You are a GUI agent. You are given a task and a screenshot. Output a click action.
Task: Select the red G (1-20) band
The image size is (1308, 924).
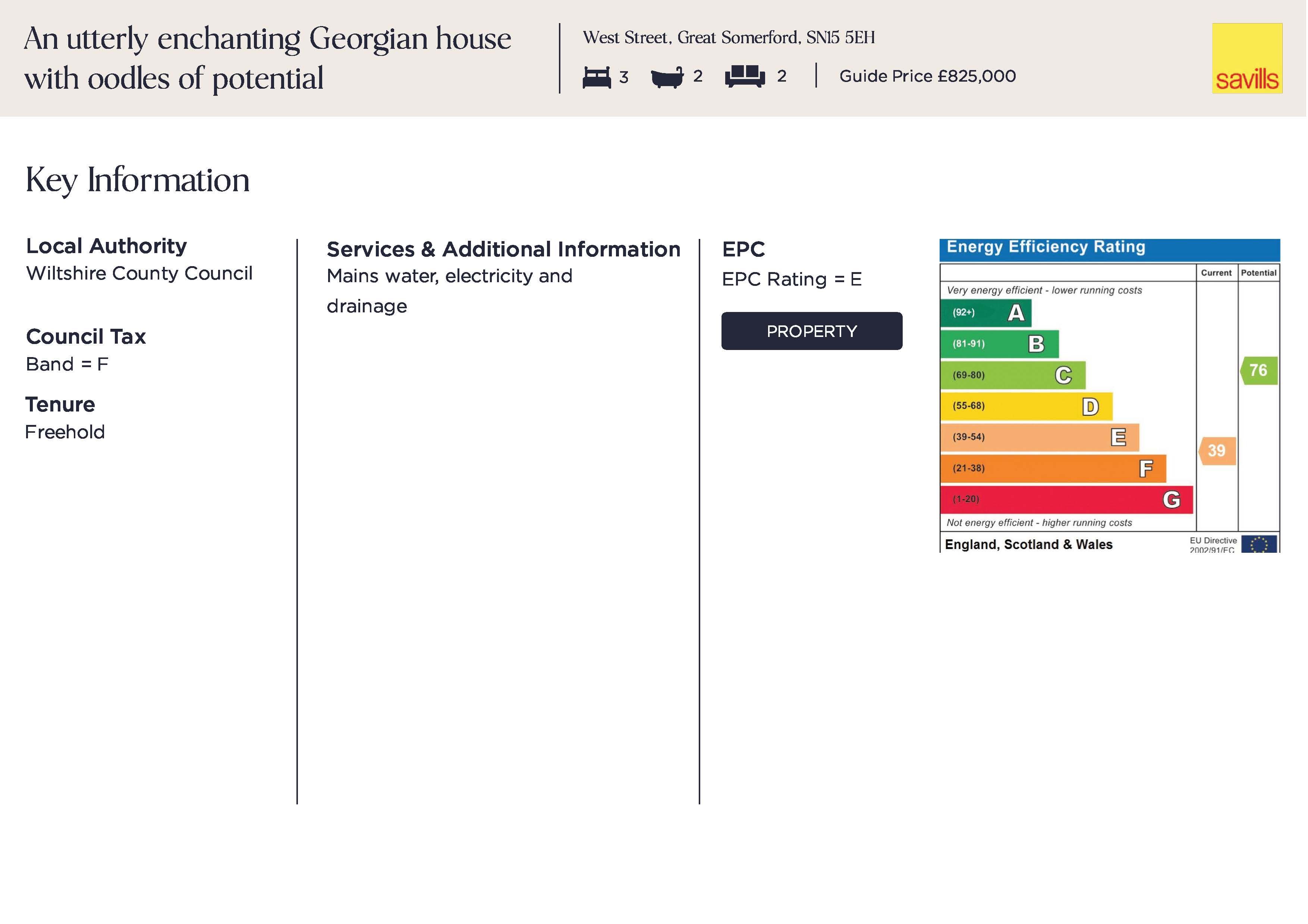tap(1068, 501)
